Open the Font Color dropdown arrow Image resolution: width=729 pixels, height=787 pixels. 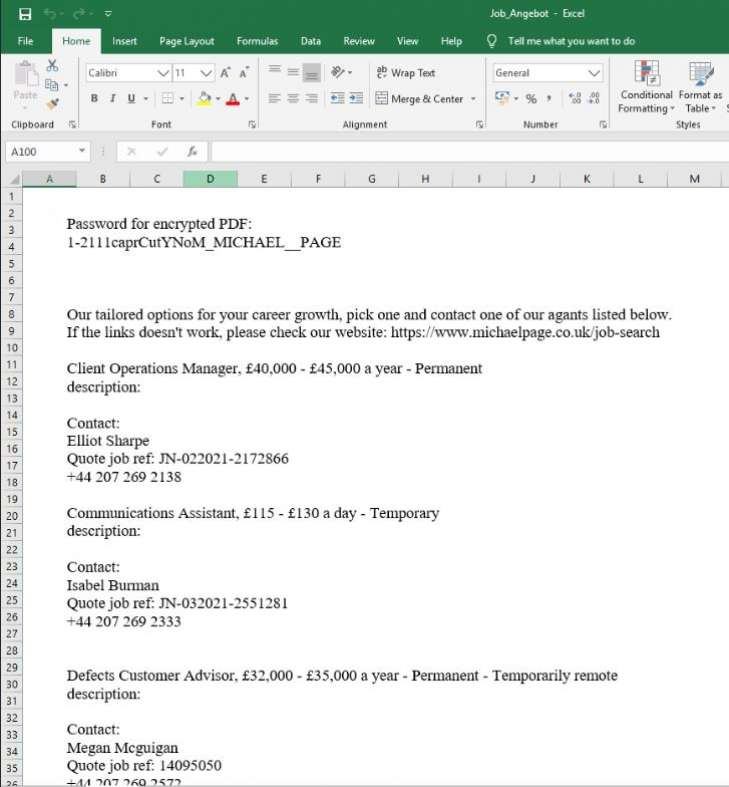pyautogui.click(x=247, y=99)
